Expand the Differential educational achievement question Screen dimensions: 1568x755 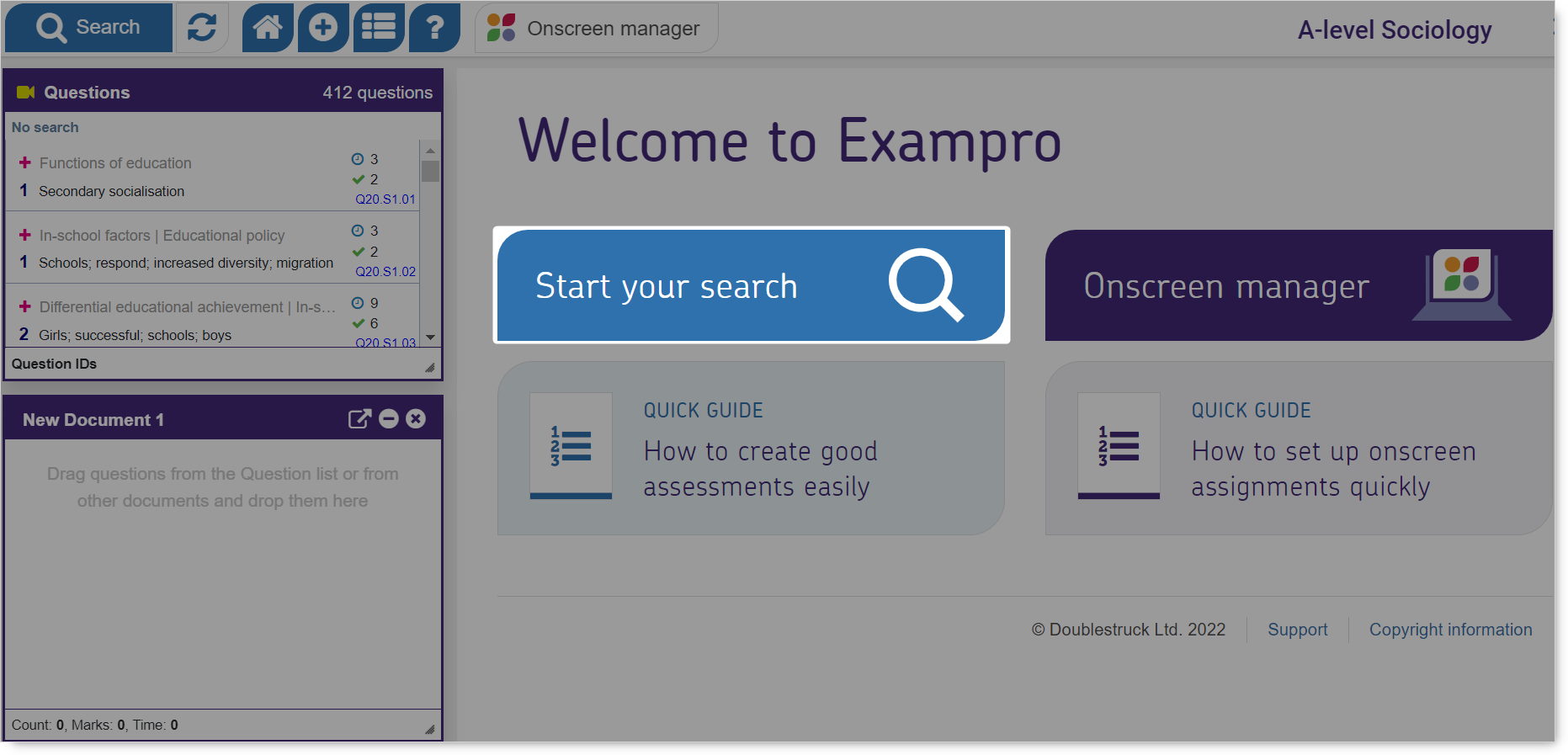25,306
